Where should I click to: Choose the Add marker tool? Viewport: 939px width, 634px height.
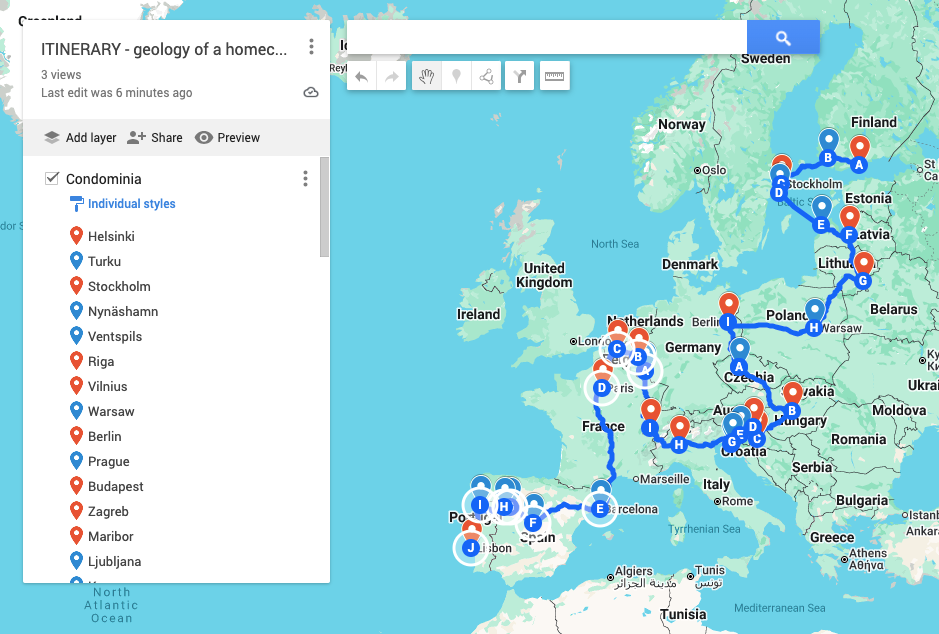click(x=456, y=76)
